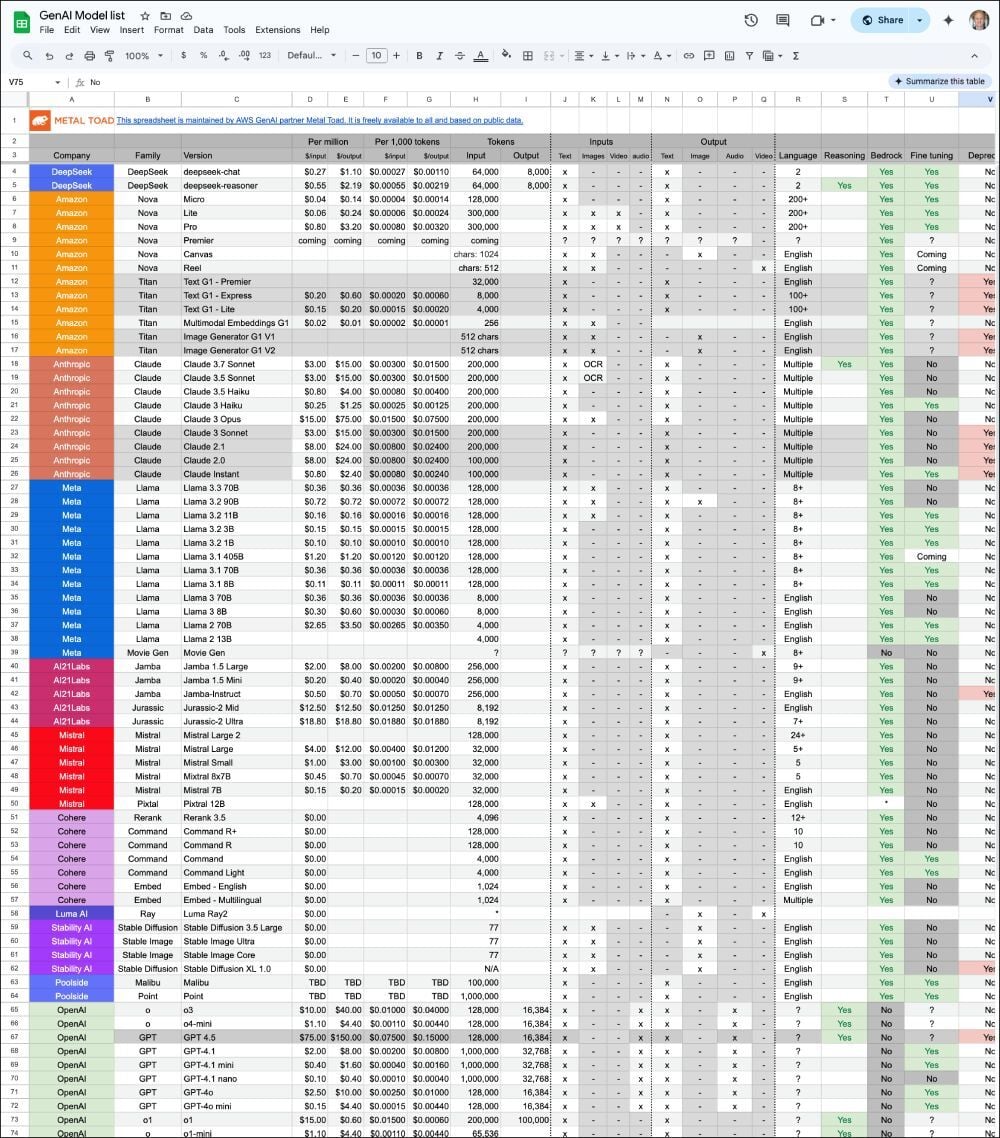Viewport: 1000px width, 1138px height.
Task: Open the Share options arrow
Action: pyautogui.click(x=919, y=20)
